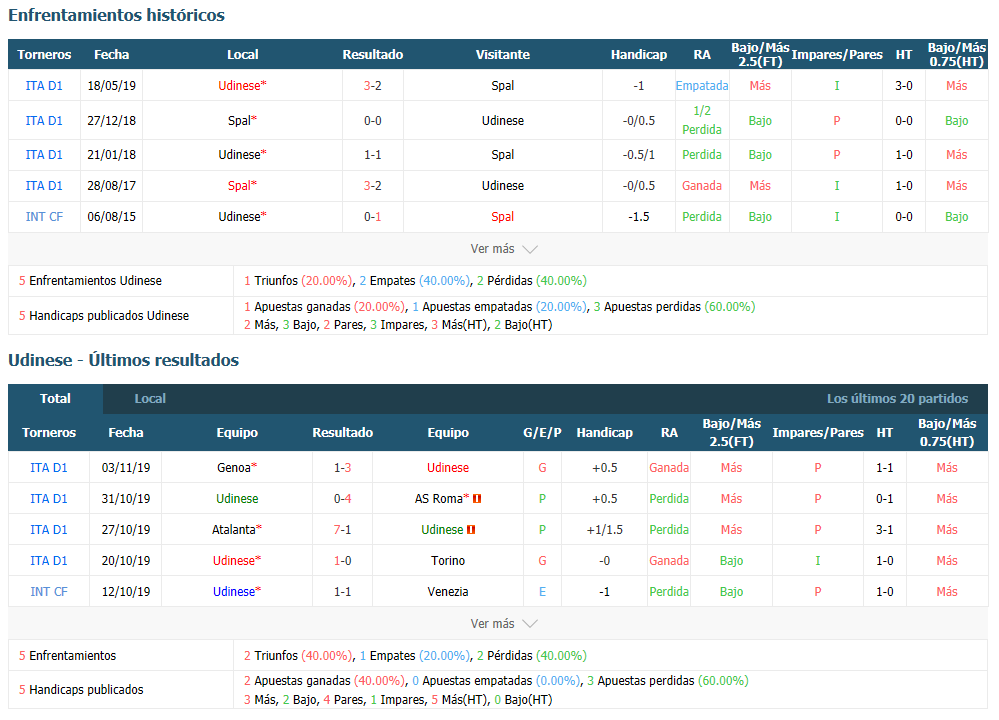
Task: Click HT score 3-0 on 18/05/19
Action: 903,85
